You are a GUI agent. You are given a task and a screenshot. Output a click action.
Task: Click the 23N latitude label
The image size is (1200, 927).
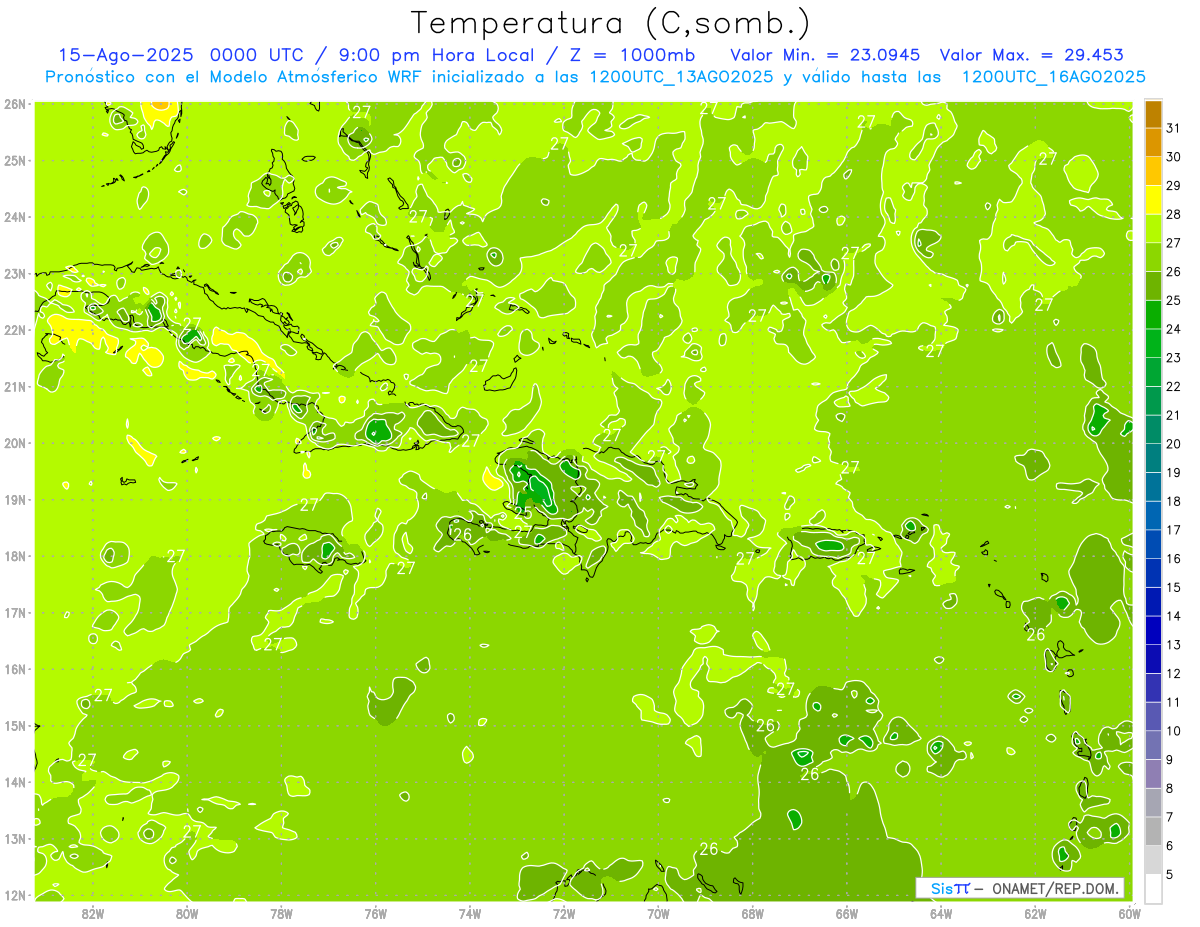15,273
